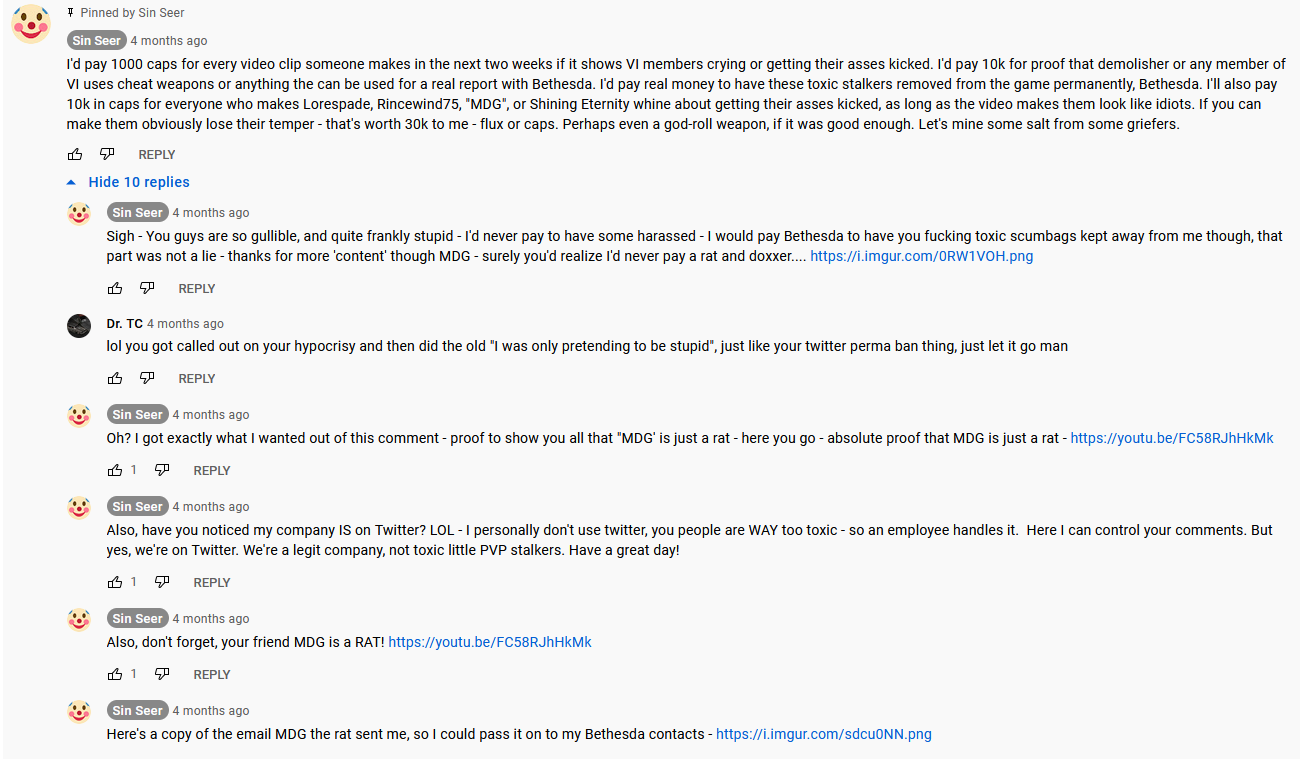Image resolution: width=1311 pixels, height=759 pixels.
Task: Reply to the pinned comment
Action: click(157, 155)
